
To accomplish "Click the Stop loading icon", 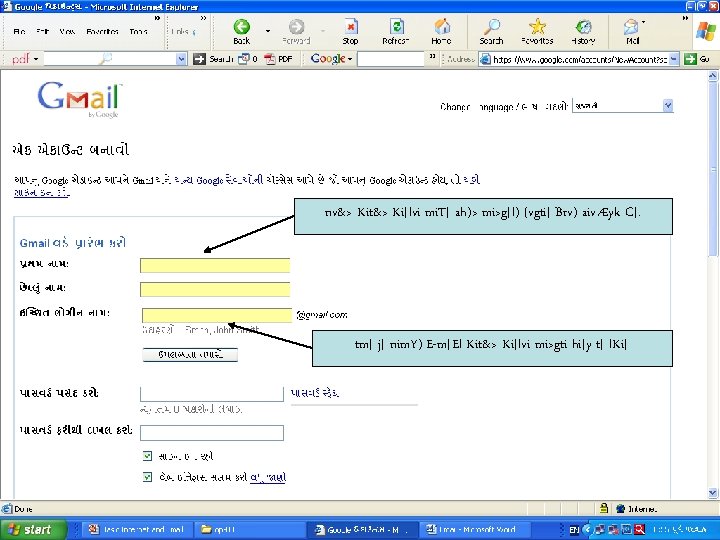I will (351, 27).
